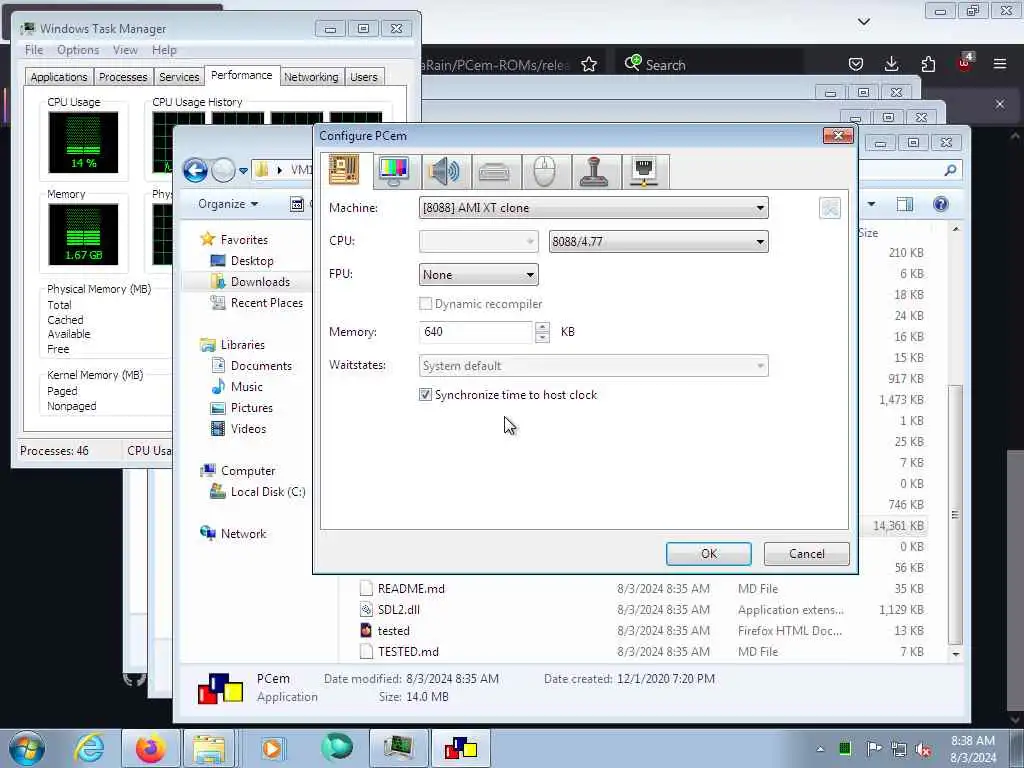This screenshot has height=768, width=1024.
Task: Select Pictures library in navigation pane
Action: [251, 408]
